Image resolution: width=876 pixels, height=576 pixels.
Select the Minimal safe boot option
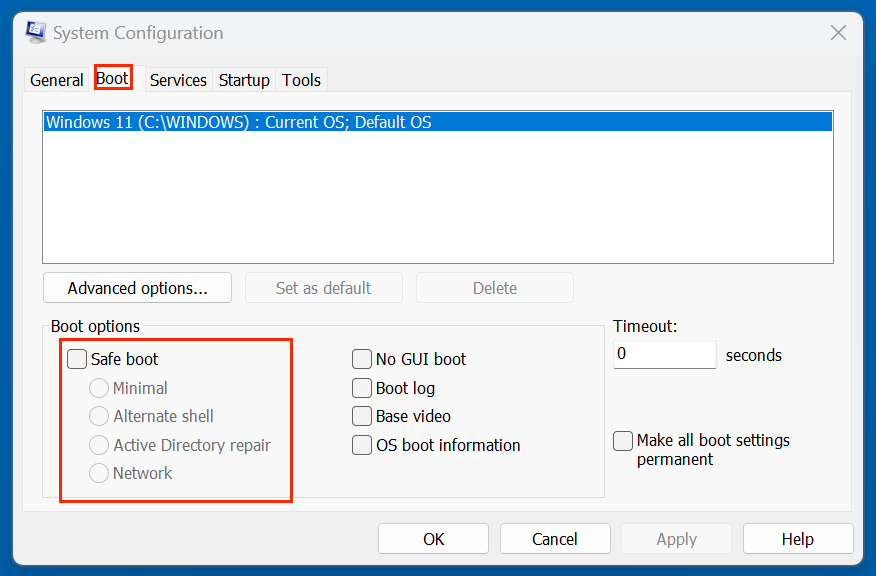(x=100, y=388)
